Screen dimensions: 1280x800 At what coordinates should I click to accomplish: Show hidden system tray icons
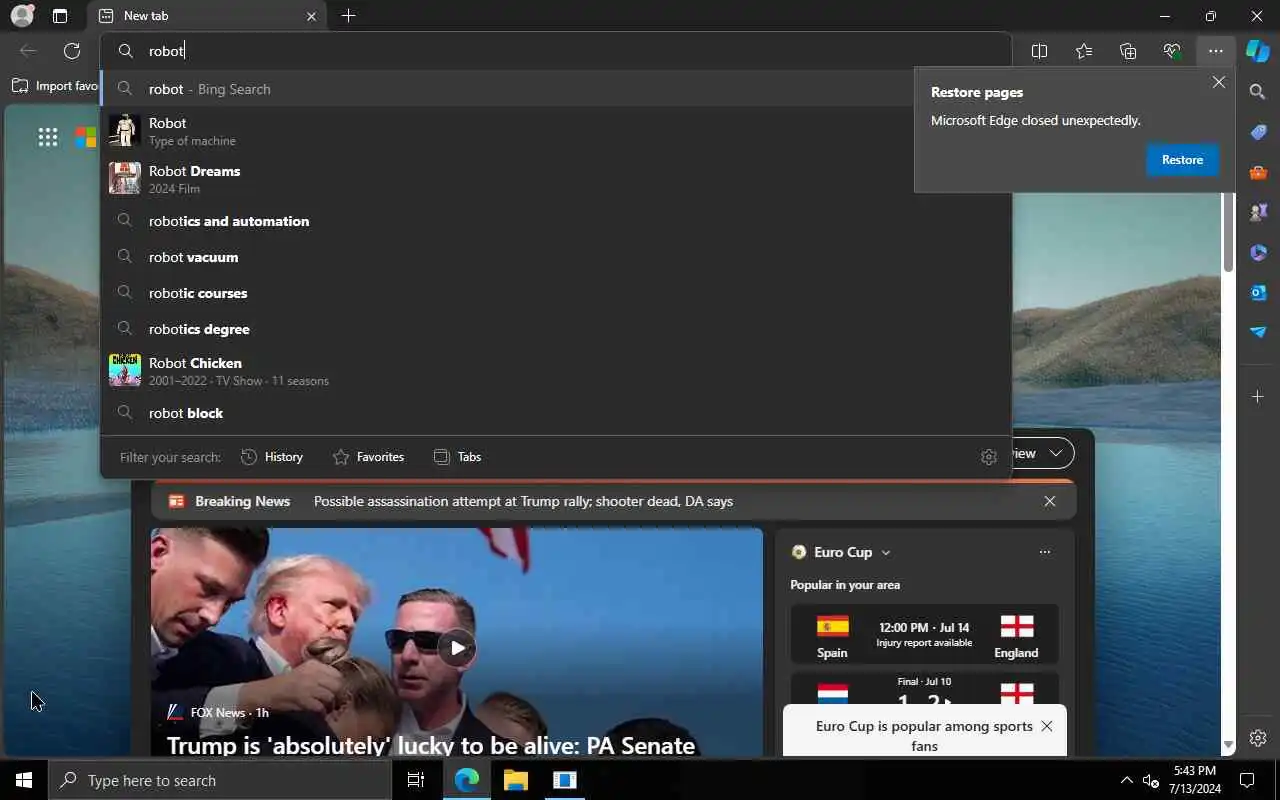coord(1126,780)
